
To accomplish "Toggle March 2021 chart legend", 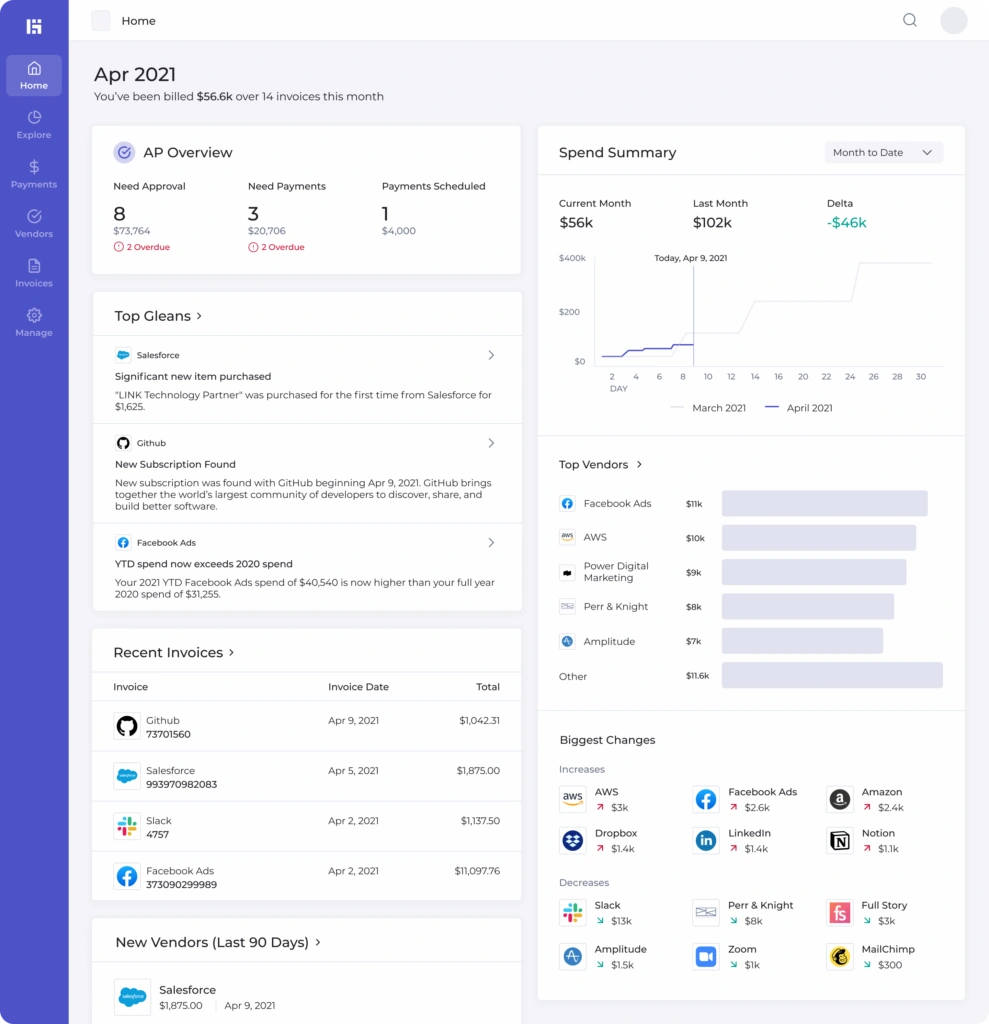I will 708,408.
